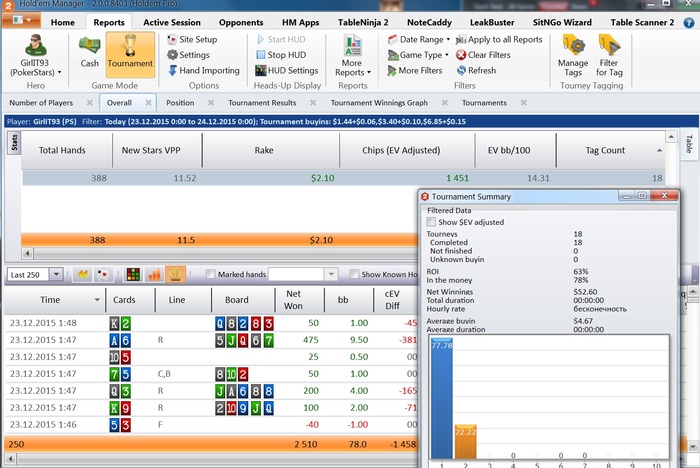Close the Overall report tab

click(148, 103)
